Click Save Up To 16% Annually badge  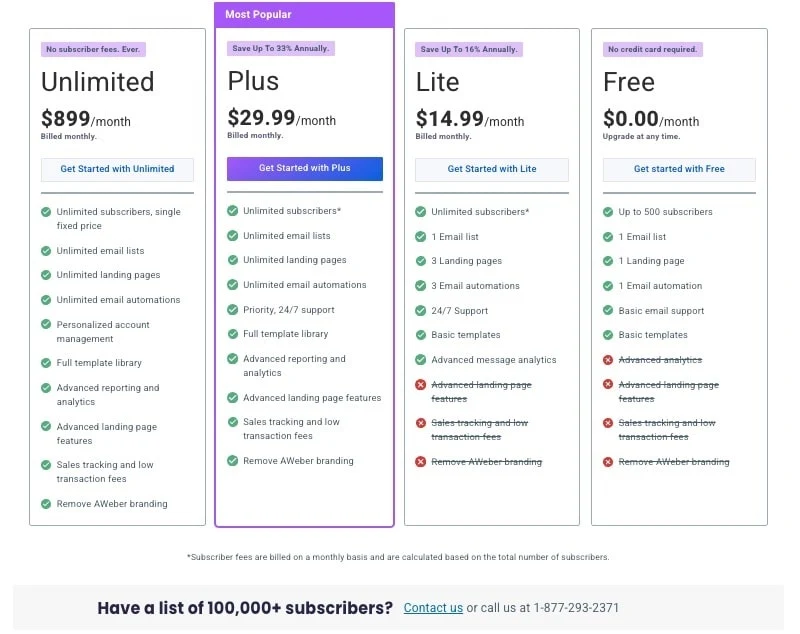pyautogui.click(x=469, y=49)
